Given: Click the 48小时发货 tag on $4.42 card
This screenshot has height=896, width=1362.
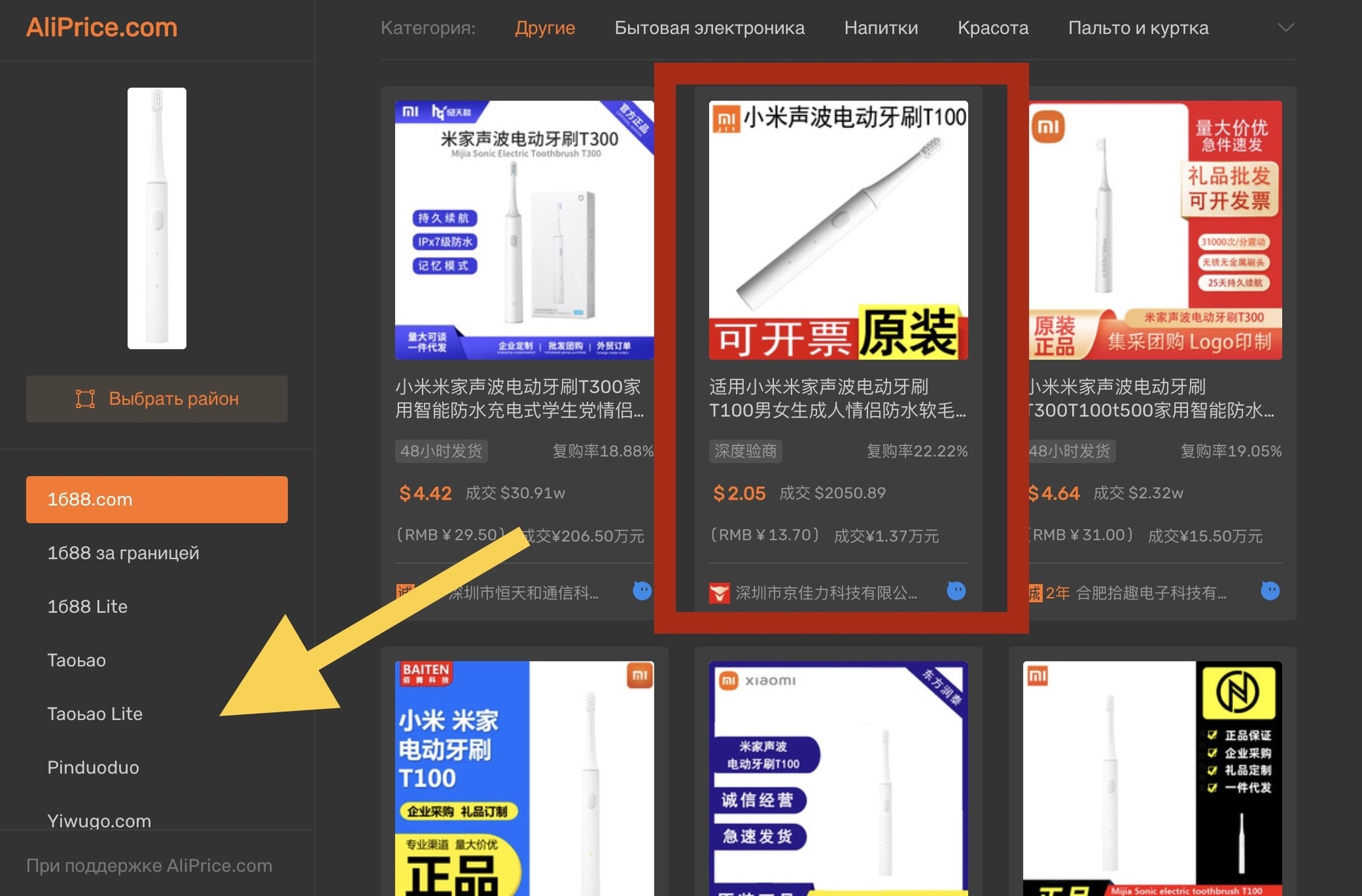Looking at the screenshot, I should point(441,451).
